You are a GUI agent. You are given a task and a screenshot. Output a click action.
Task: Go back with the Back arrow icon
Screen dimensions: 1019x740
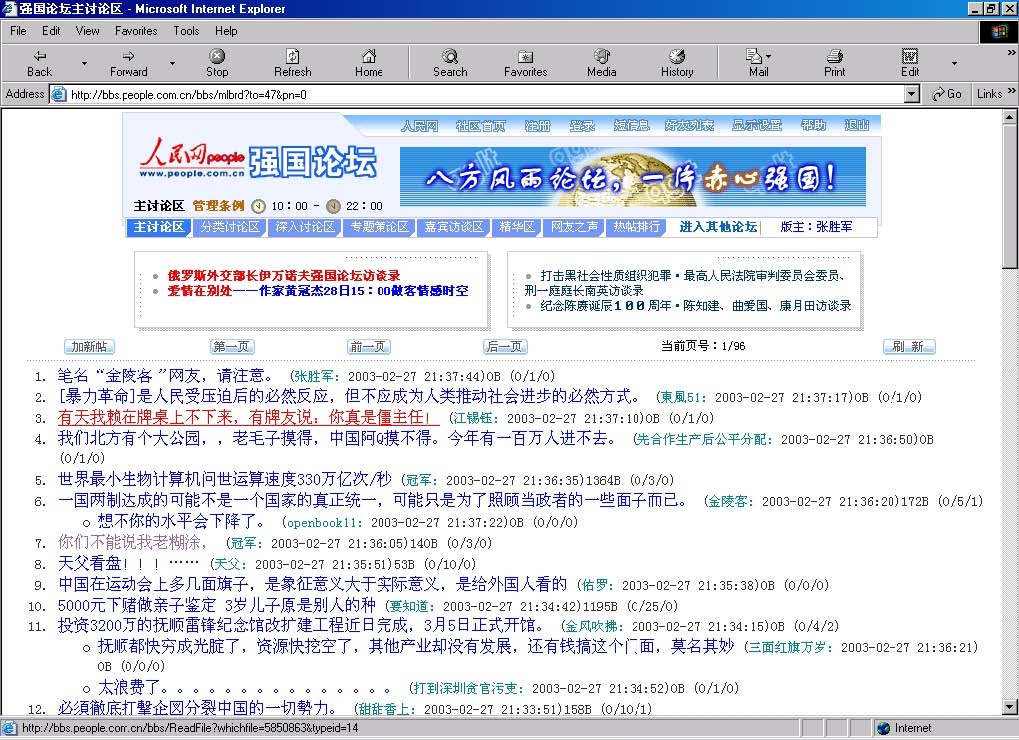[40, 56]
